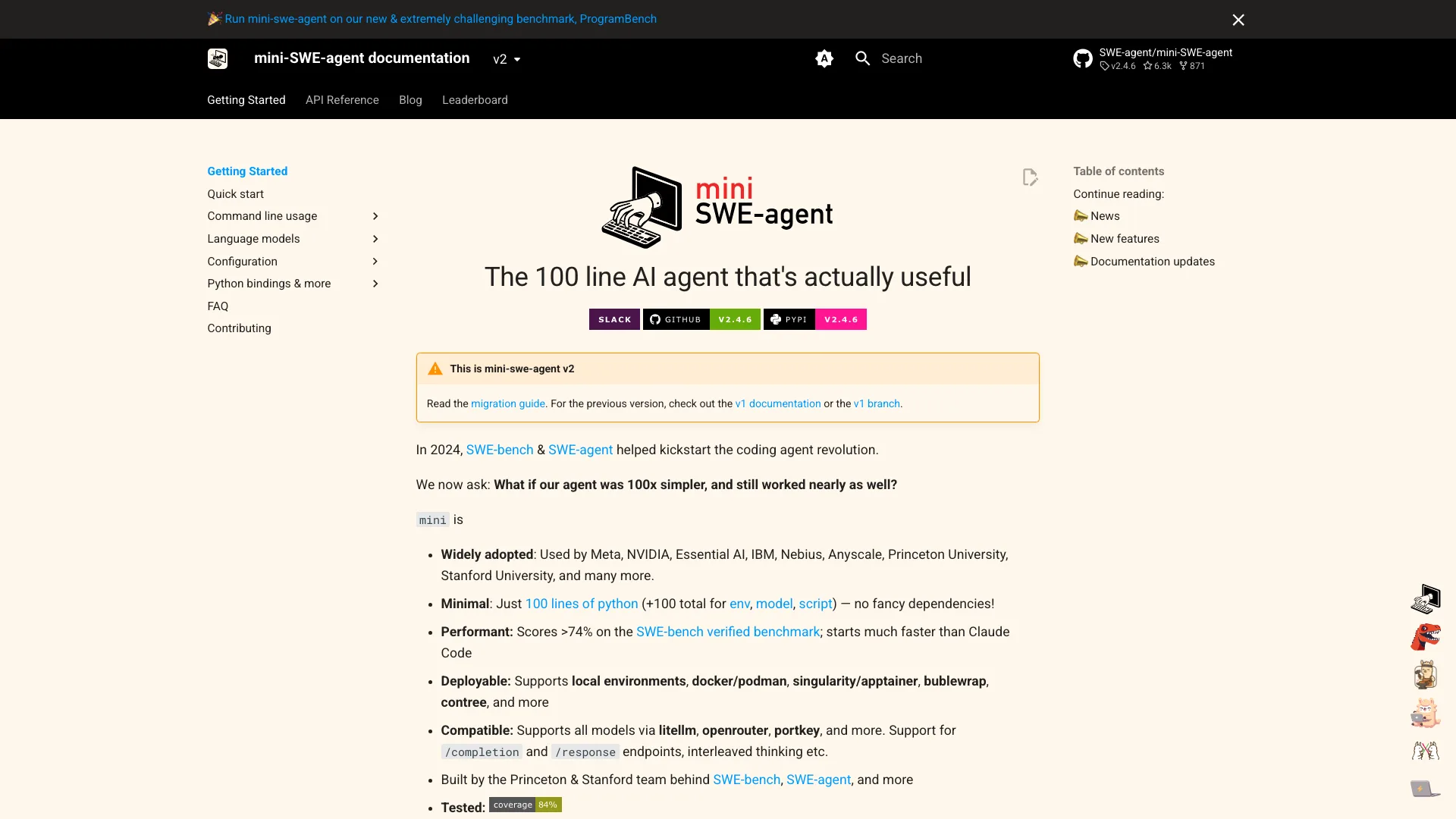Open SWE-agent/mini-SWE-agent repository link
1456x819 pixels.
tap(1153, 58)
